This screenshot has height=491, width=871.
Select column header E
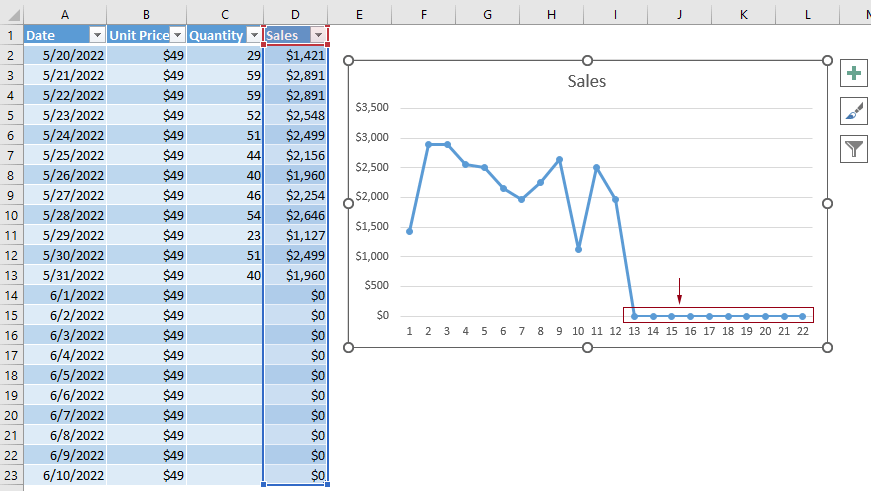tap(359, 14)
